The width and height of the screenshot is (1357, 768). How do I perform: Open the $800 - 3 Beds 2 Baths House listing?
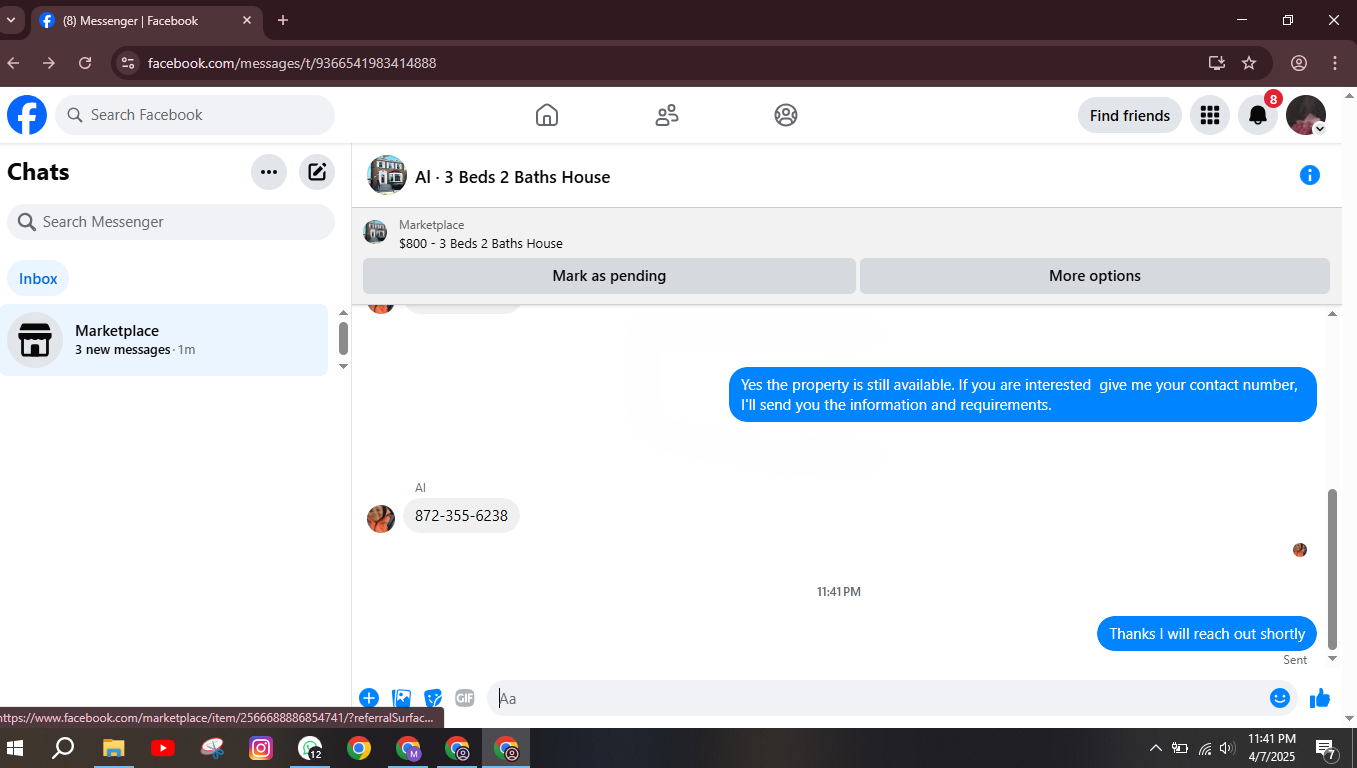[x=480, y=243]
